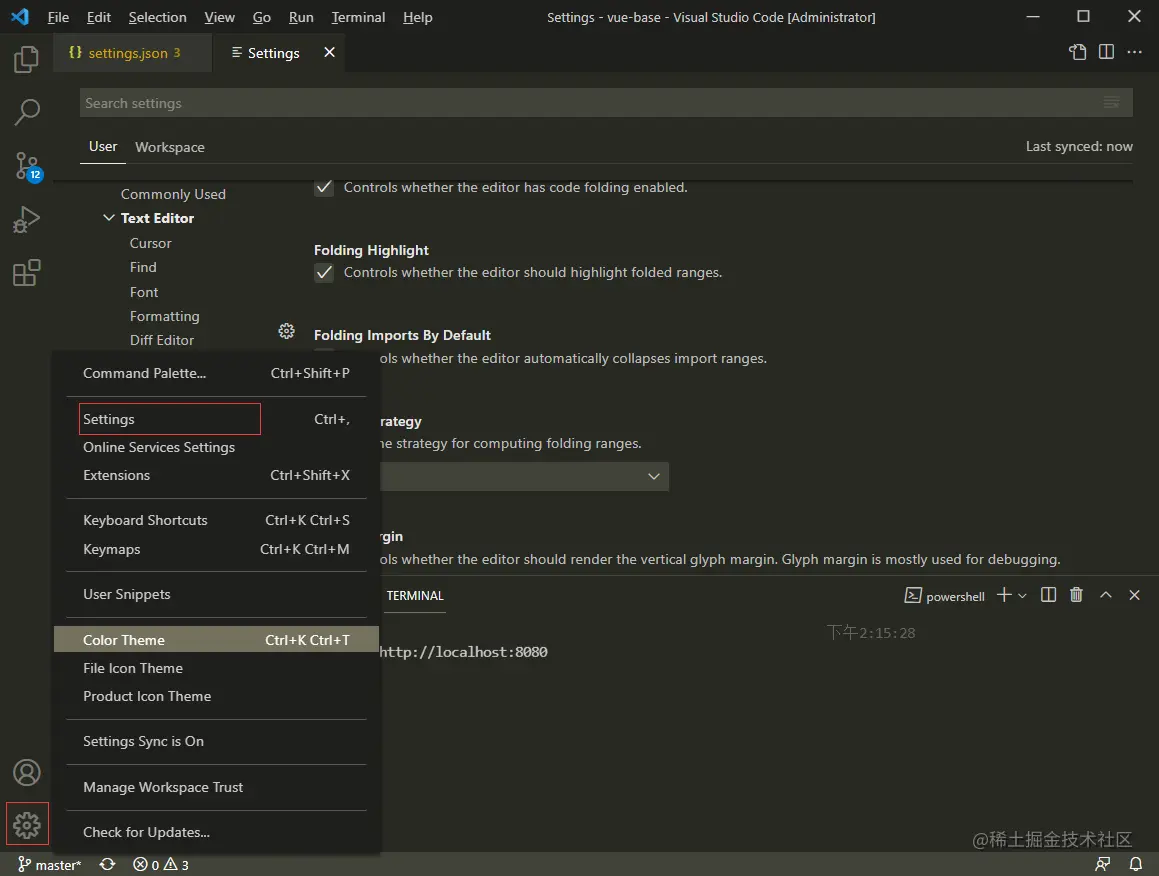Click gear icon beside Folding Imports By Default

click(x=287, y=331)
